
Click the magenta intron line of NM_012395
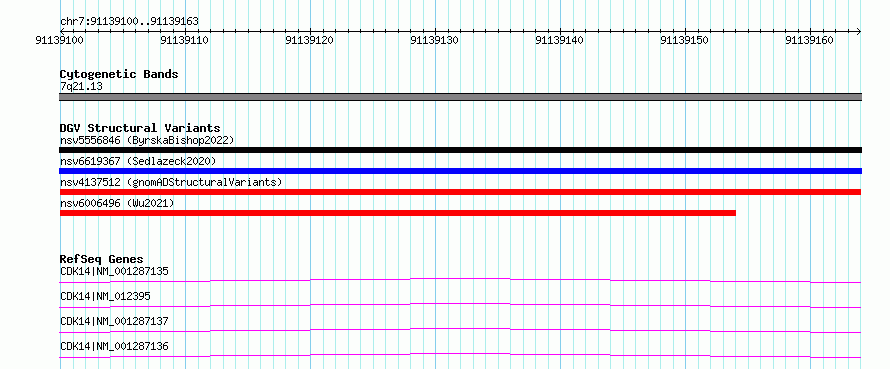460,304
